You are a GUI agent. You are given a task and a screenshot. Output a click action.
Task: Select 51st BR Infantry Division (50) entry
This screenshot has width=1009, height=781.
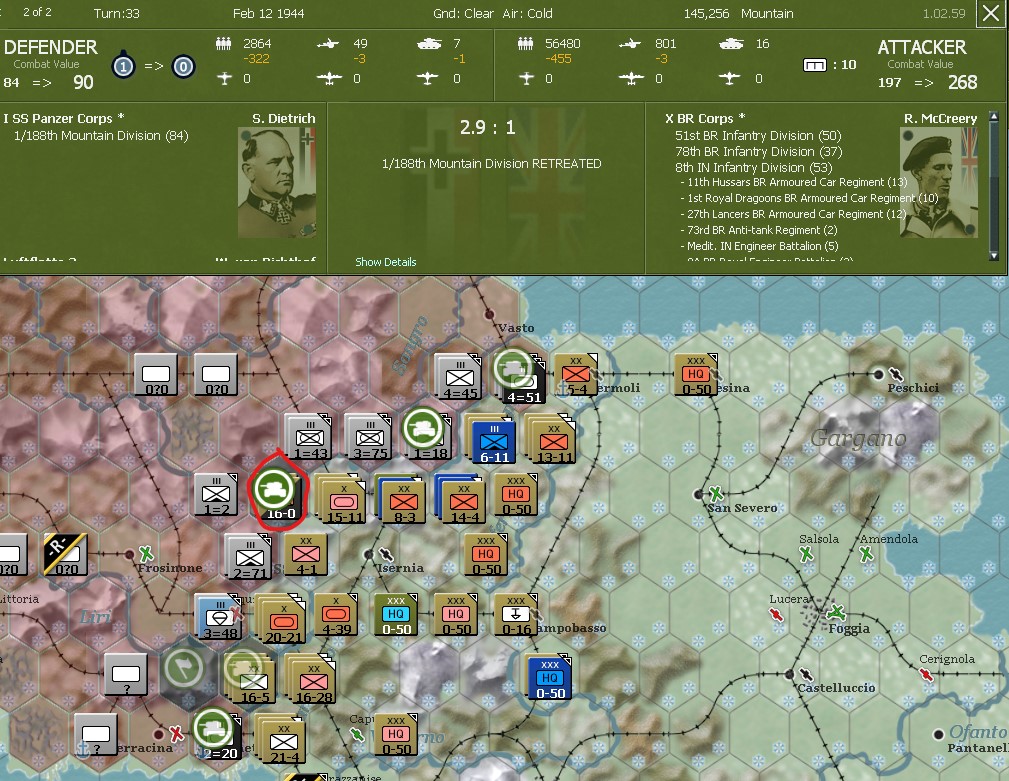click(x=758, y=136)
